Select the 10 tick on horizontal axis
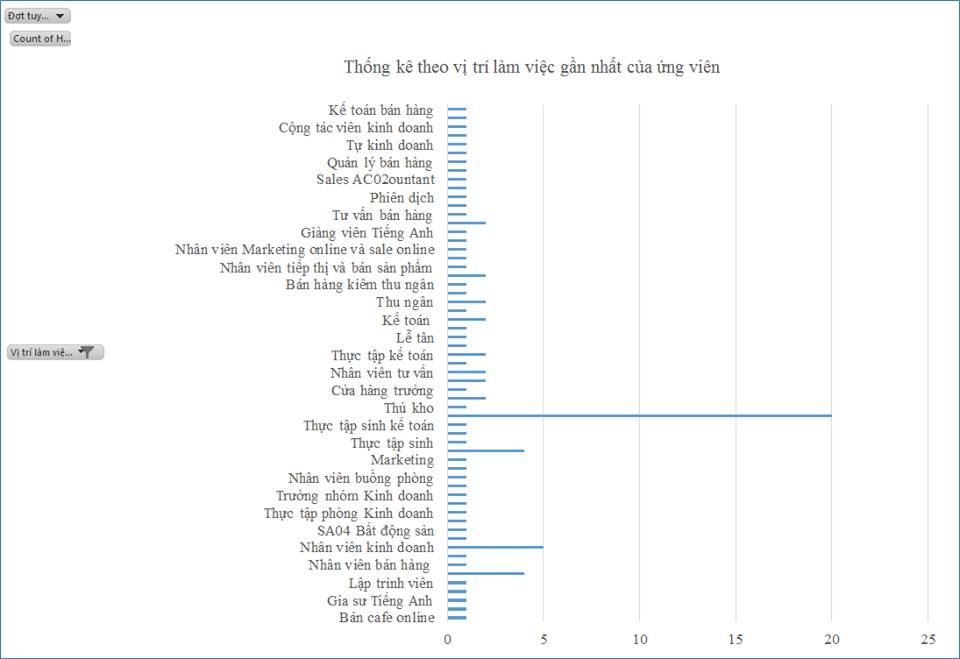 click(640, 640)
